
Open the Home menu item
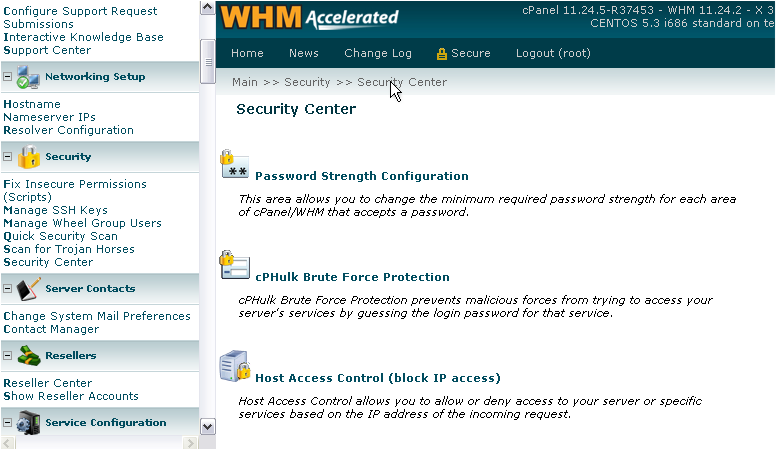tap(247, 53)
